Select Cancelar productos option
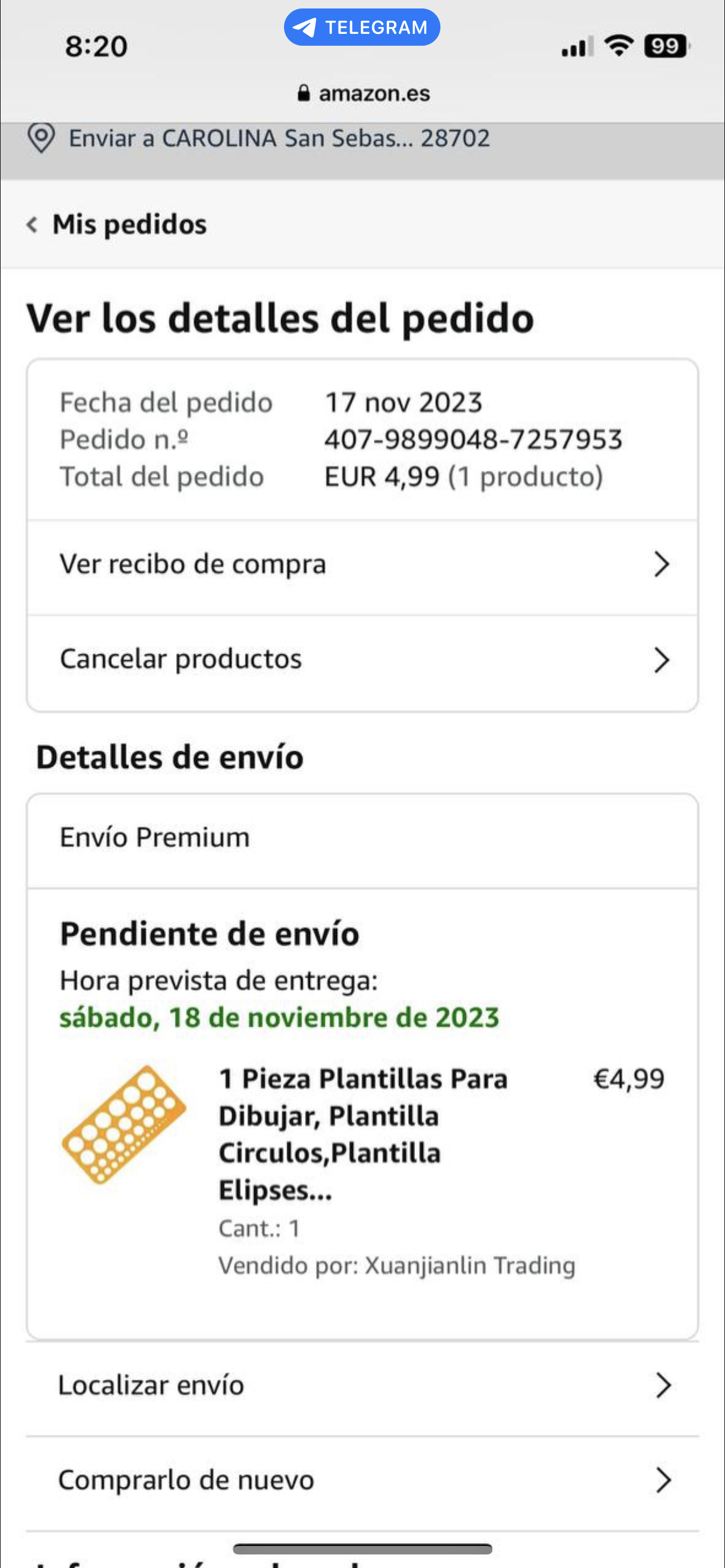 [181, 659]
